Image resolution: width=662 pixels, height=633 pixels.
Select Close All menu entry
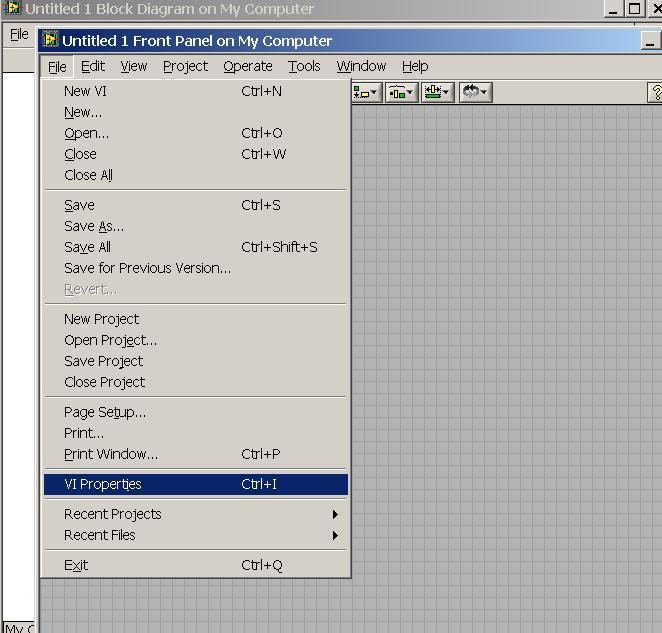point(196,175)
